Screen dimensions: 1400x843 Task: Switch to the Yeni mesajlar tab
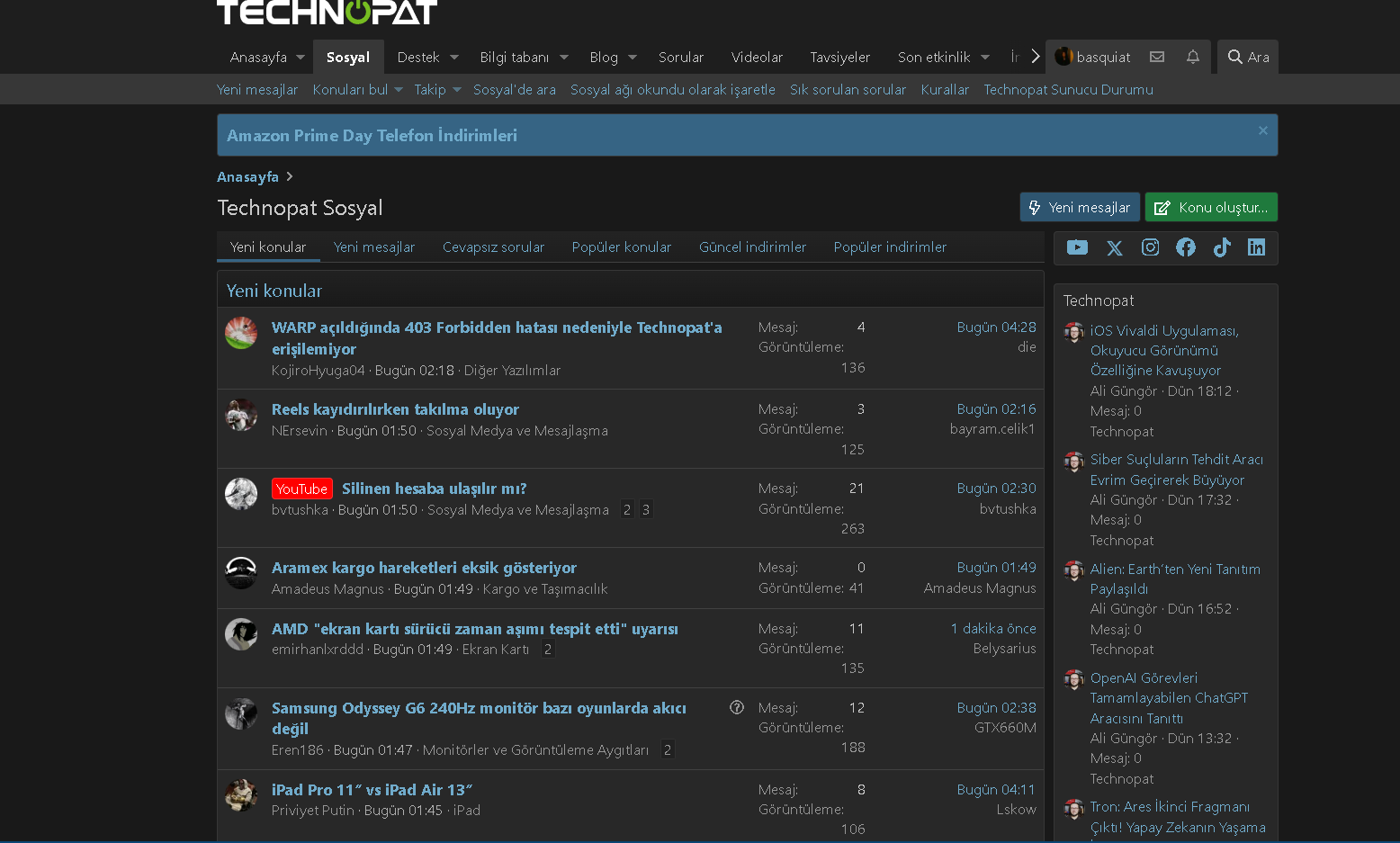[x=374, y=247]
